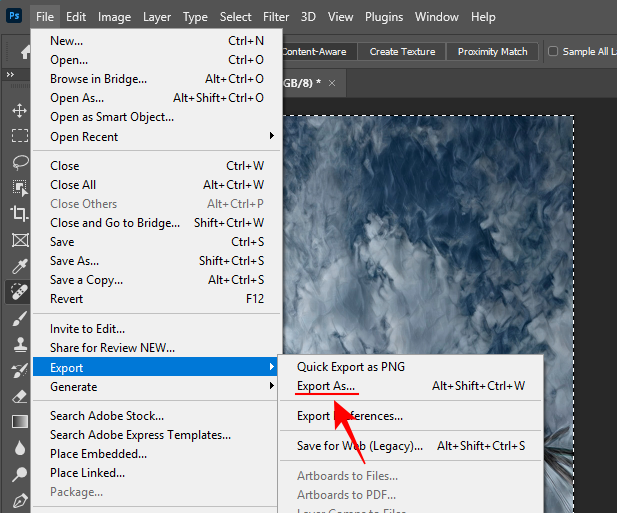
Task: Select the Dodge tool
Action: tap(20, 474)
